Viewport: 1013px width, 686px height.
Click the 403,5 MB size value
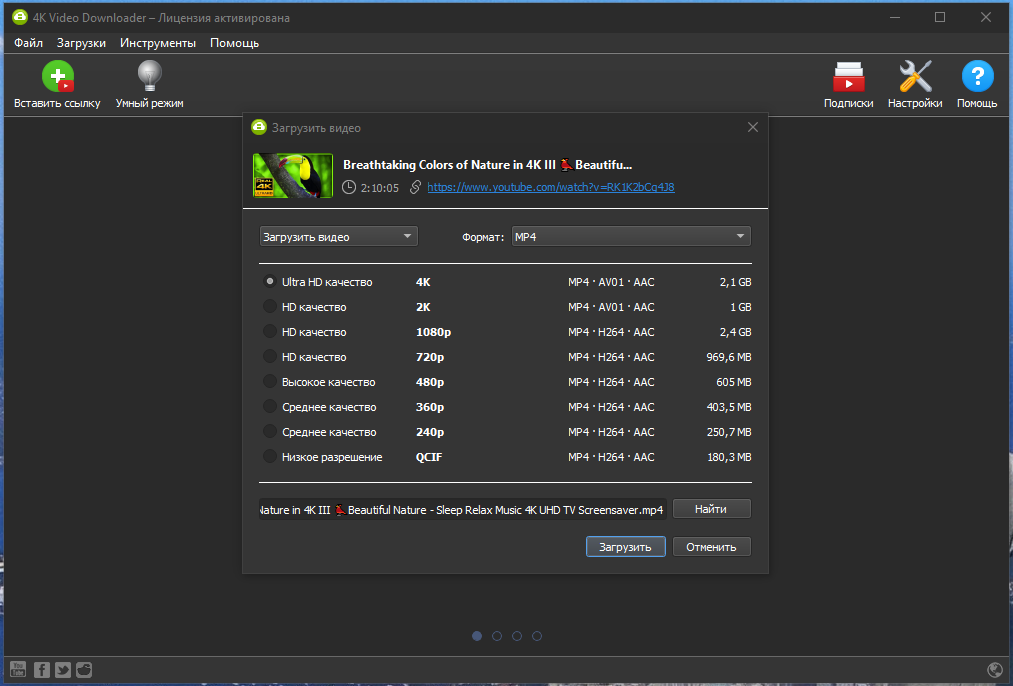click(x=729, y=407)
